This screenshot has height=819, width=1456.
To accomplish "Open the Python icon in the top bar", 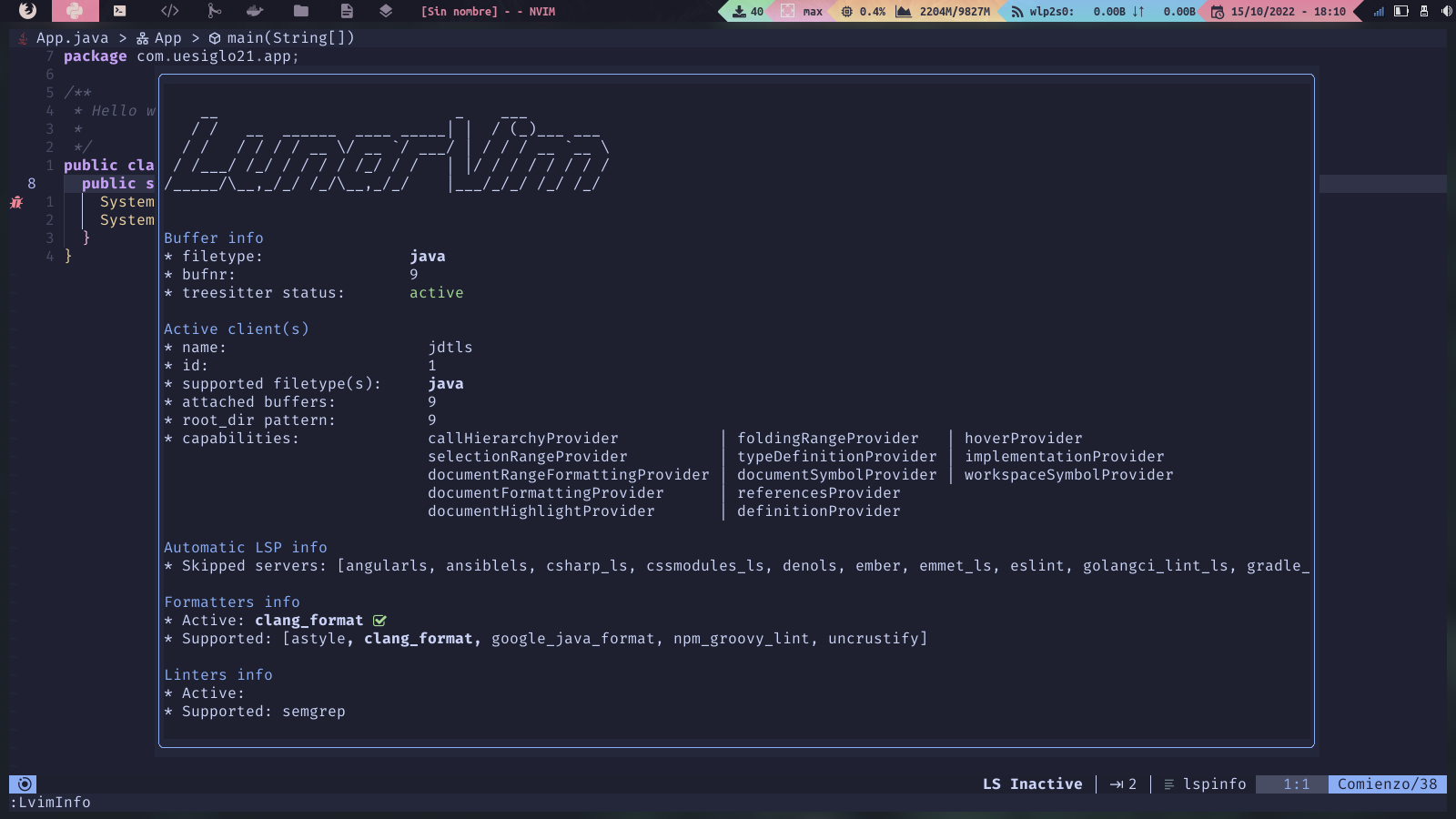I will pos(76,11).
